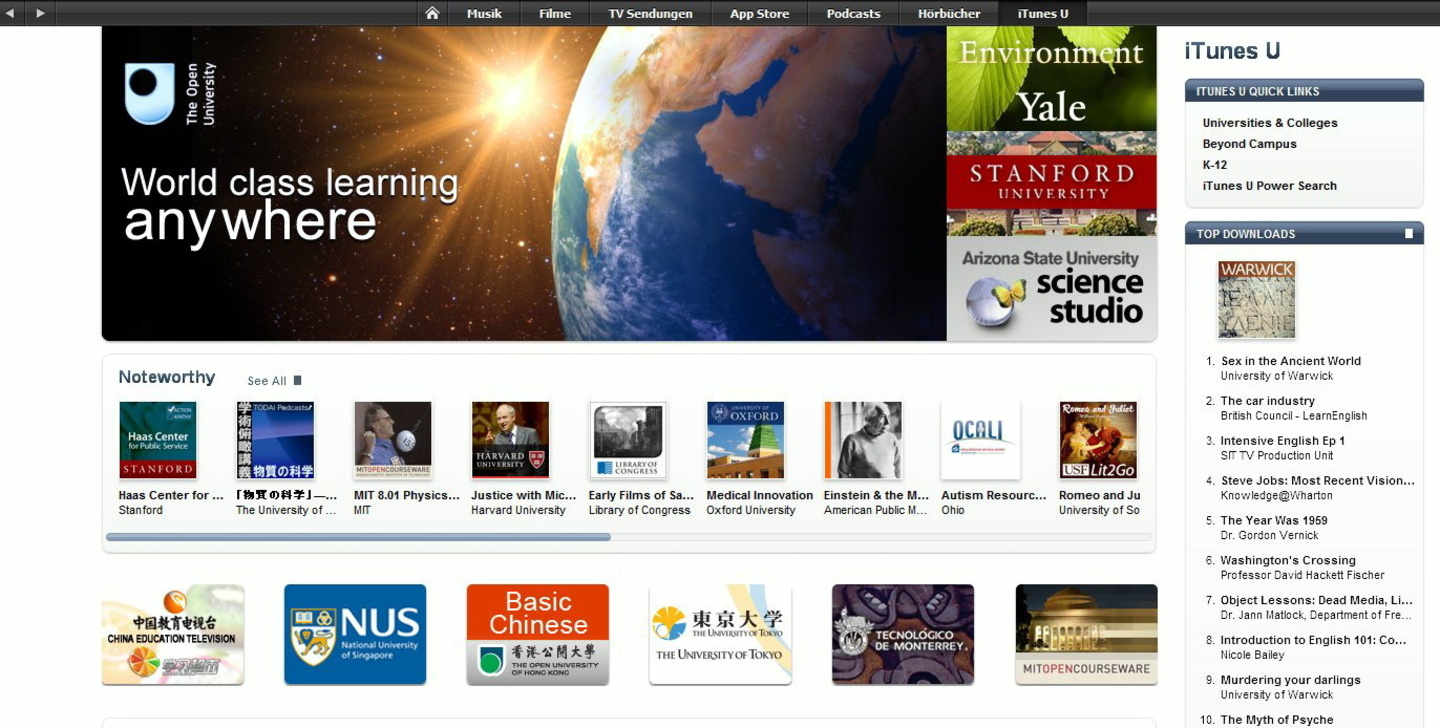Screen dimensions: 1440x728
Task: Open 'Steve Jobs: Most Recent Vision...' download
Action: coord(1317,481)
